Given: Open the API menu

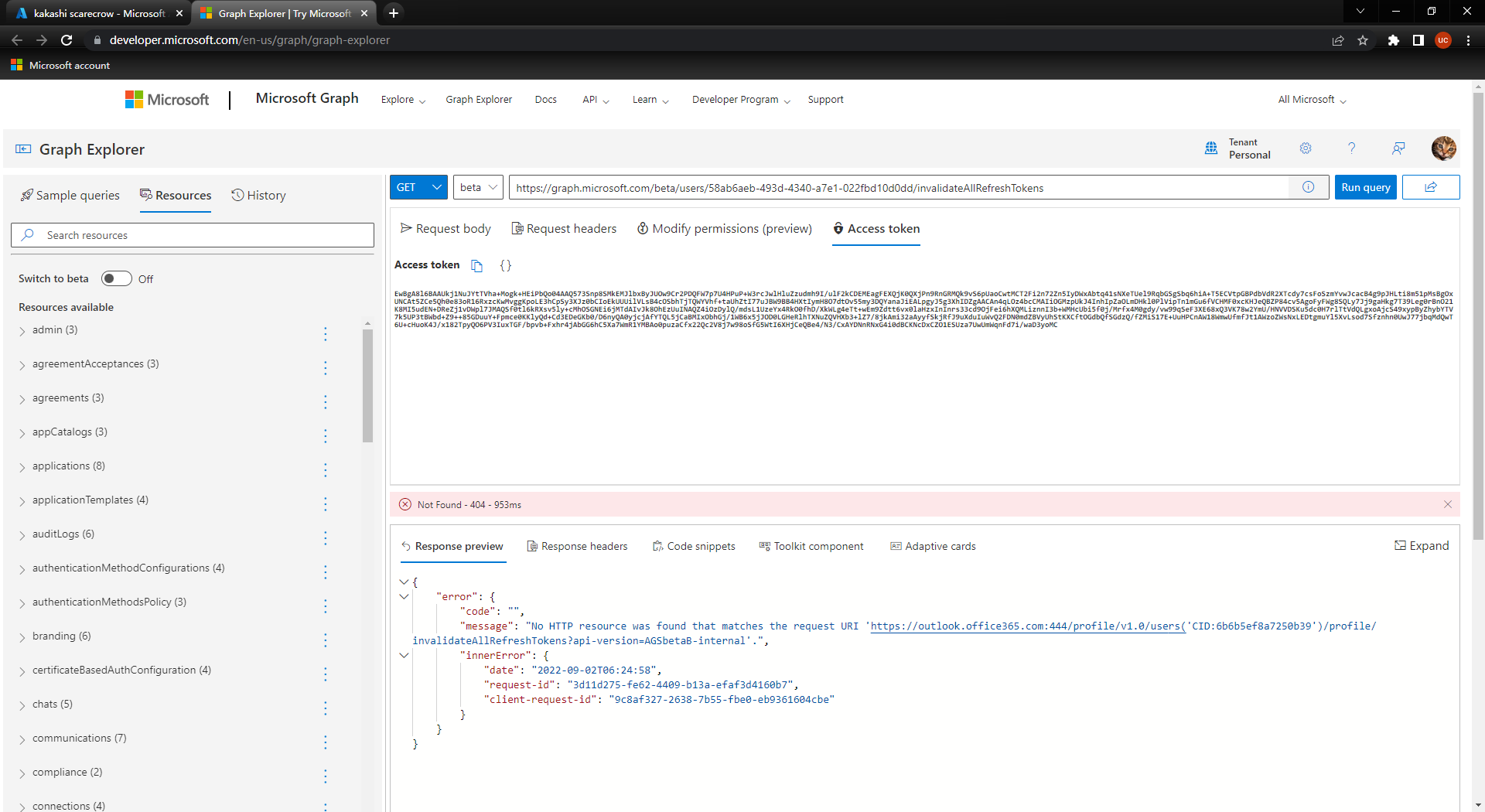Looking at the screenshot, I should coord(596,100).
